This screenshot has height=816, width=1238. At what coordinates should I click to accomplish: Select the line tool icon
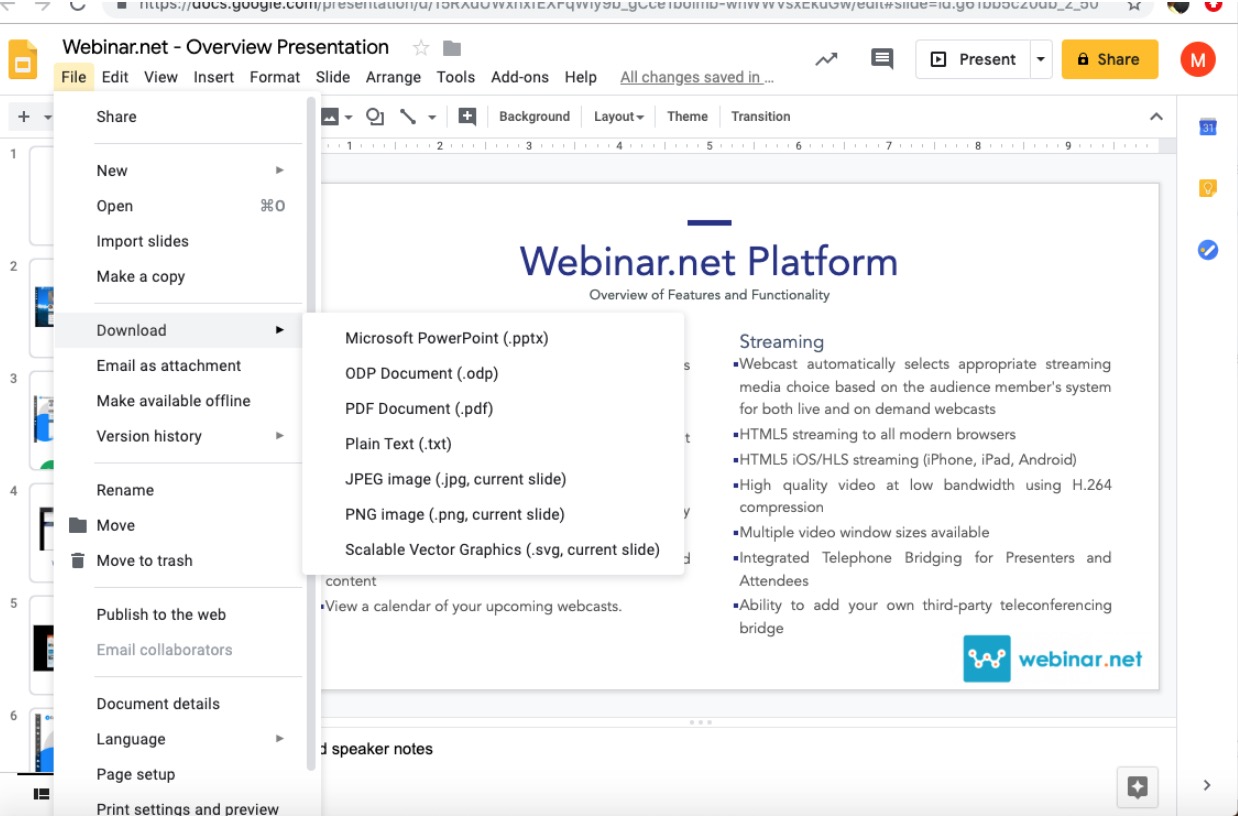pyautogui.click(x=408, y=117)
